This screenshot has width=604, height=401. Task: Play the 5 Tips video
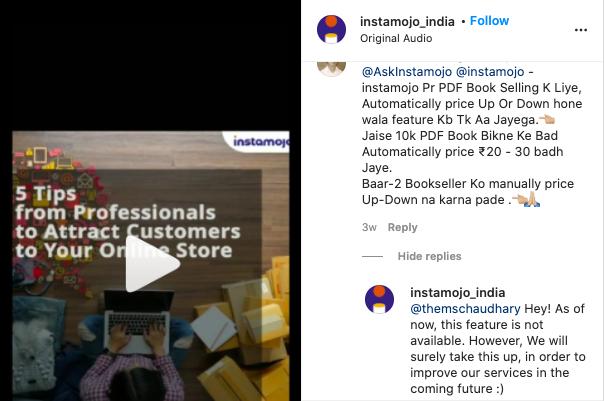[153, 264]
